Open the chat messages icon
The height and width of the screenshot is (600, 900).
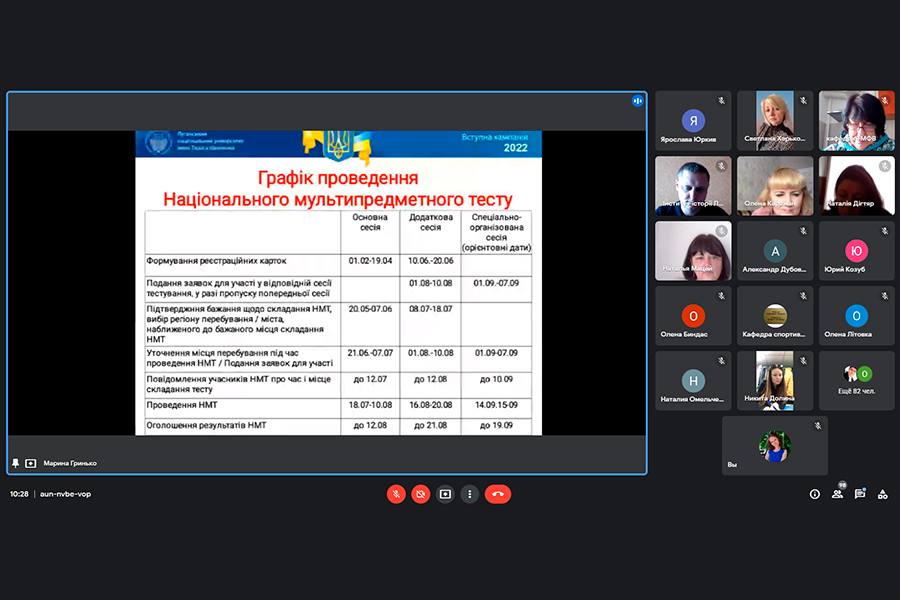860,494
